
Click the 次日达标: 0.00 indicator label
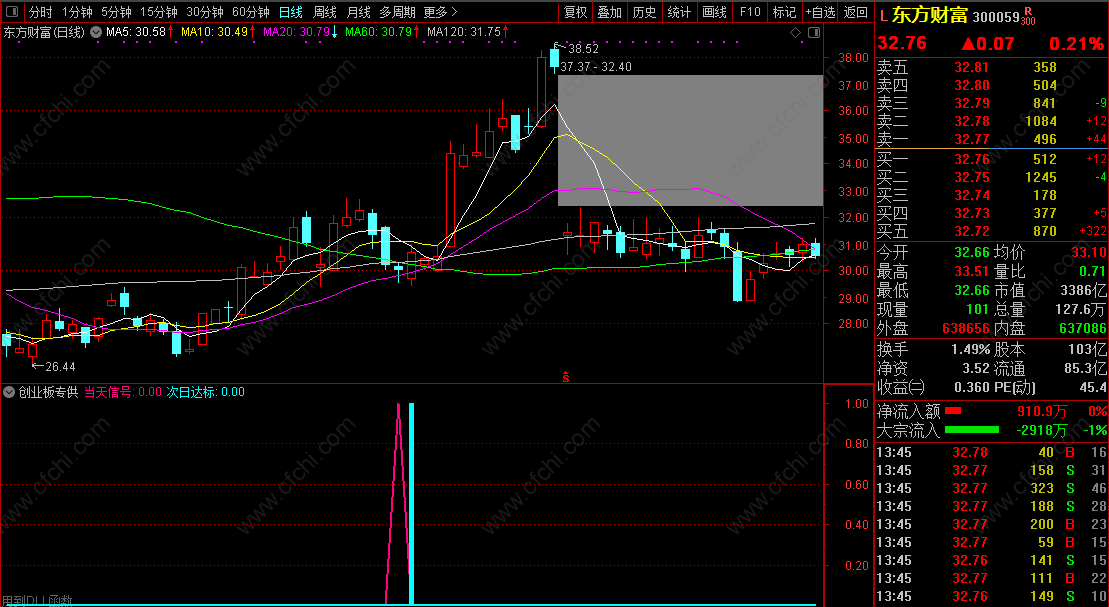206,392
